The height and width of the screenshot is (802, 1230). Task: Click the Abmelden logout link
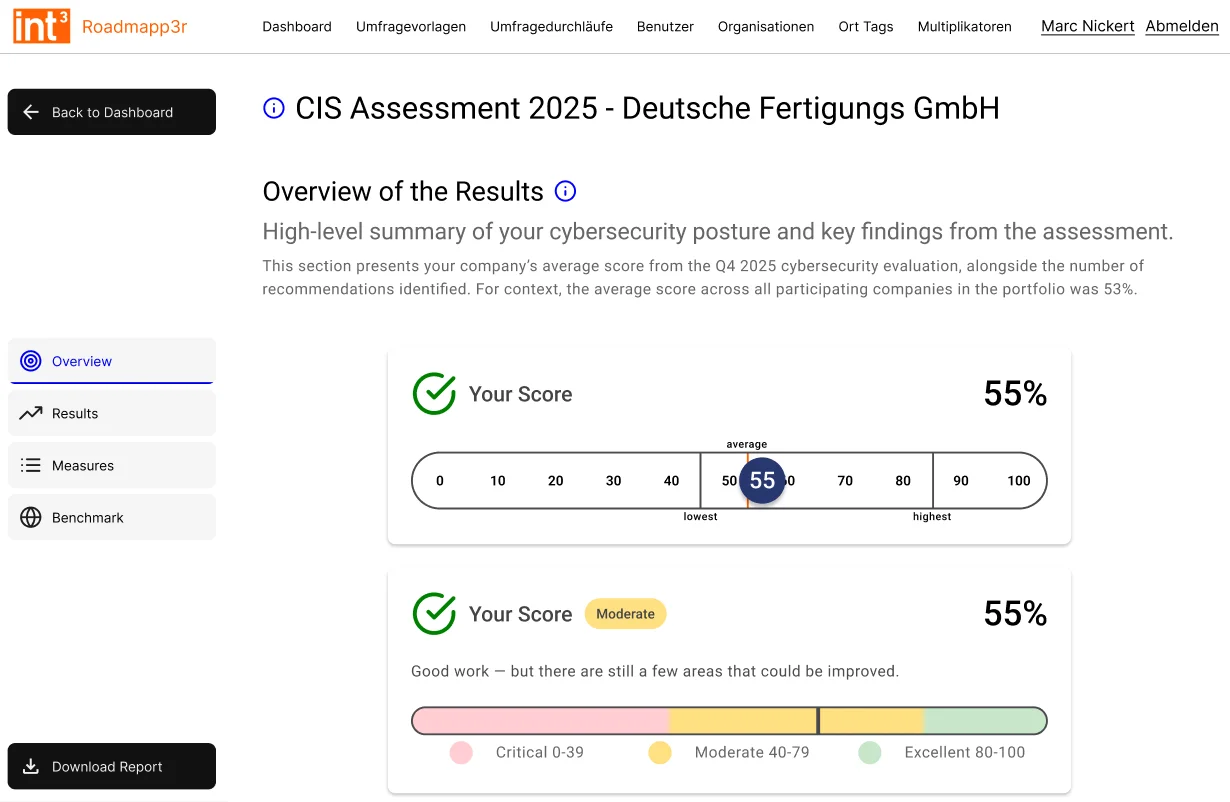click(x=1182, y=26)
